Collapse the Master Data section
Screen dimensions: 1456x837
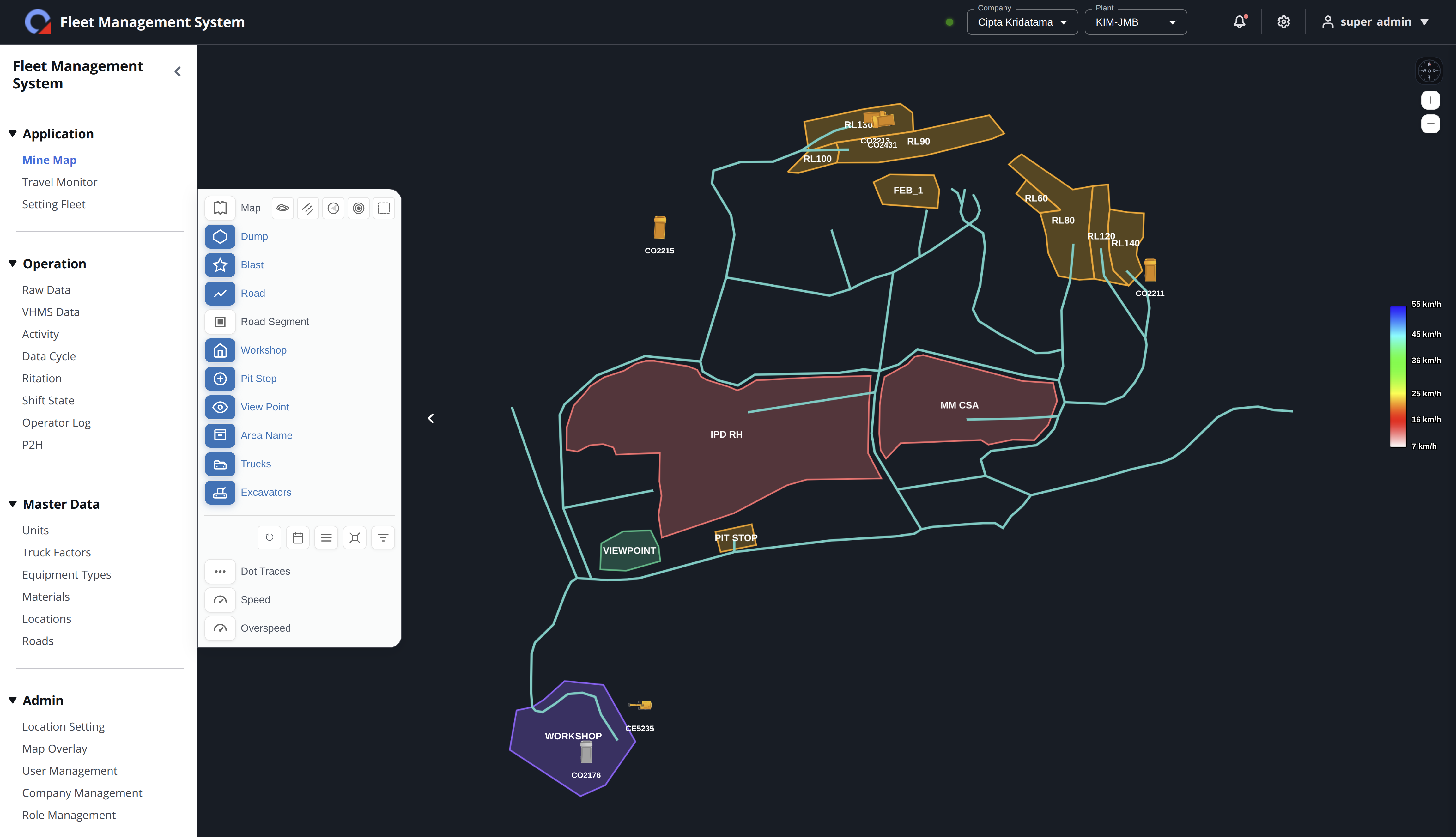[x=12, y=504]
